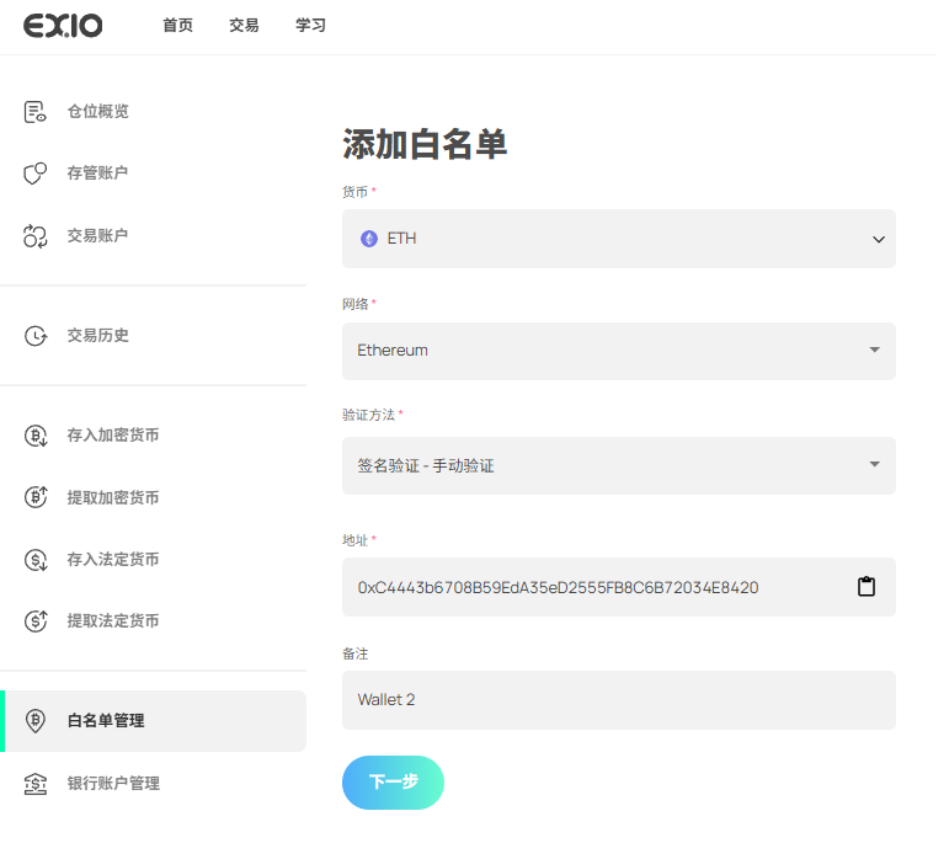Click the 存管账户 shield icon
The image size is (936, 859).
pos(35,174)
